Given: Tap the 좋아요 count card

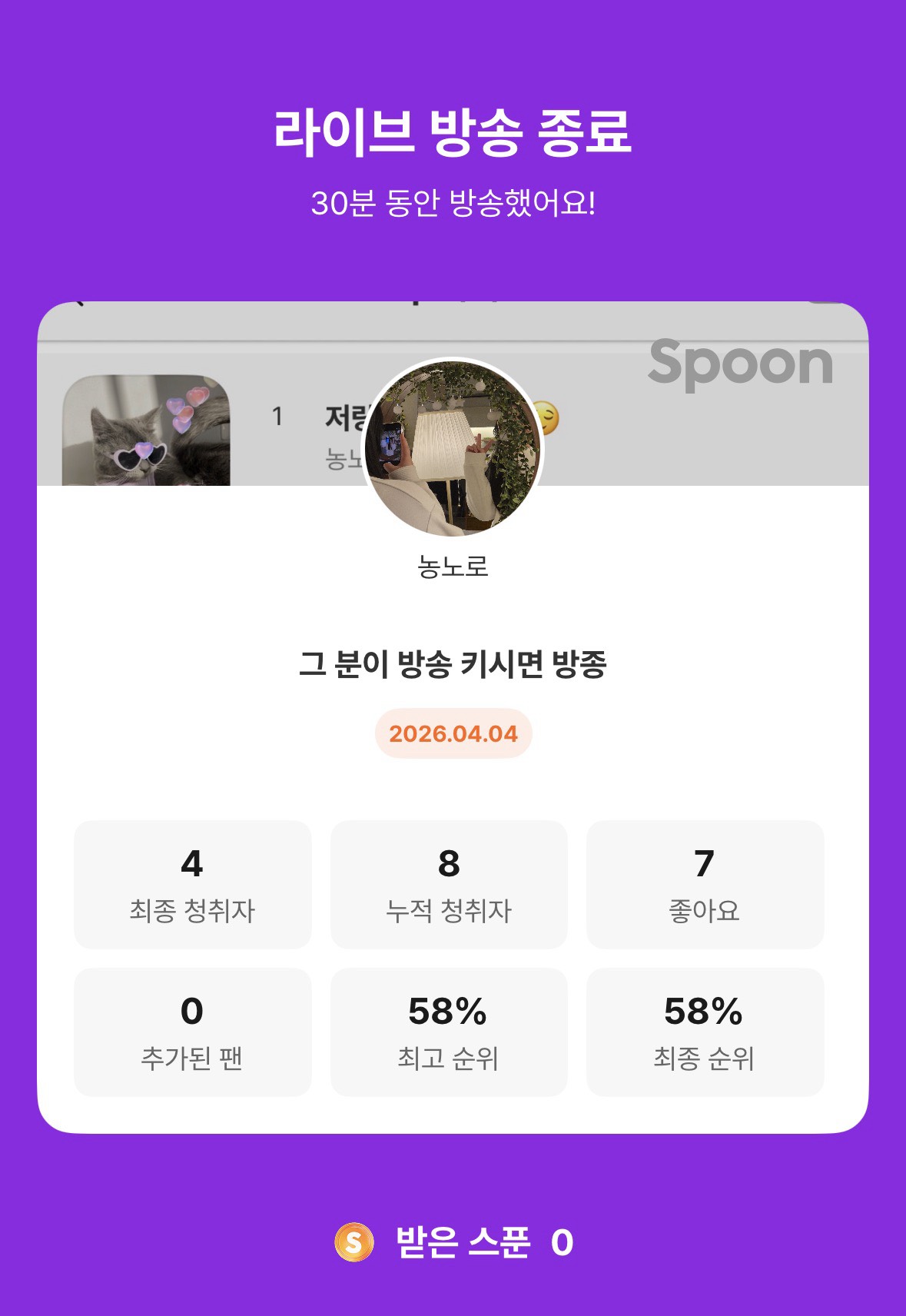Looking at the screenshot, I should pyautogui.click(x=705, y=884).
